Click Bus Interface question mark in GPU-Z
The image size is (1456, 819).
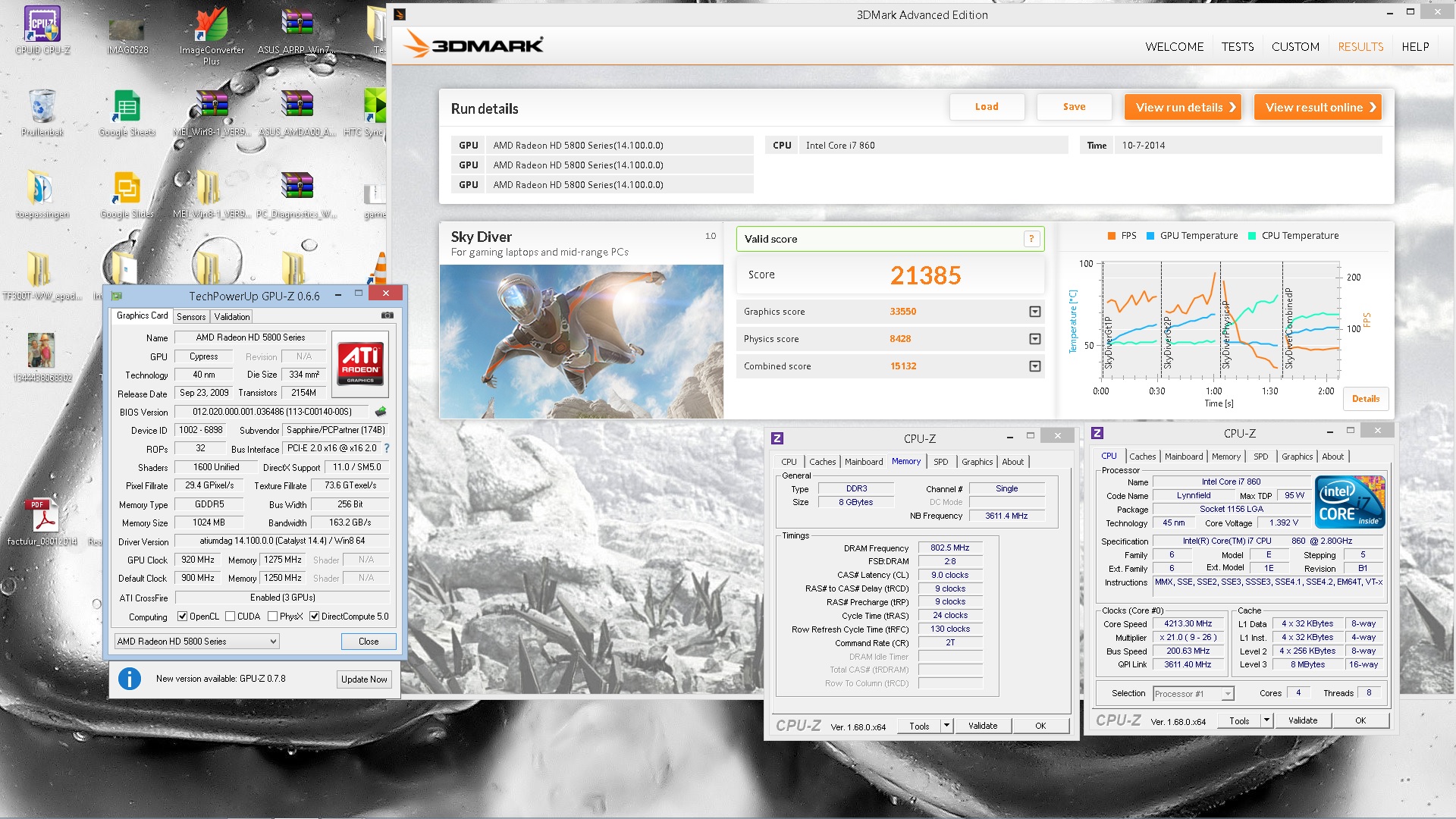point(387,448)
